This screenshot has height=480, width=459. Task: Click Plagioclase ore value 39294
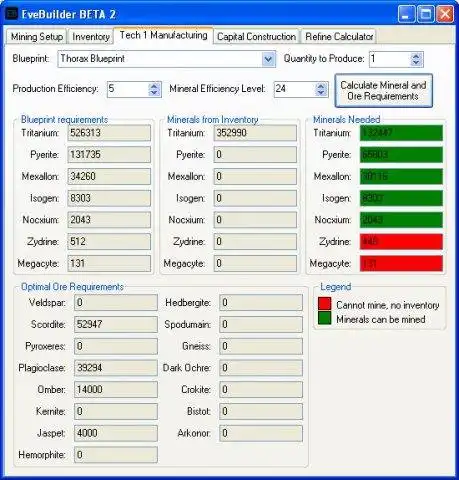tap(116, 368)
